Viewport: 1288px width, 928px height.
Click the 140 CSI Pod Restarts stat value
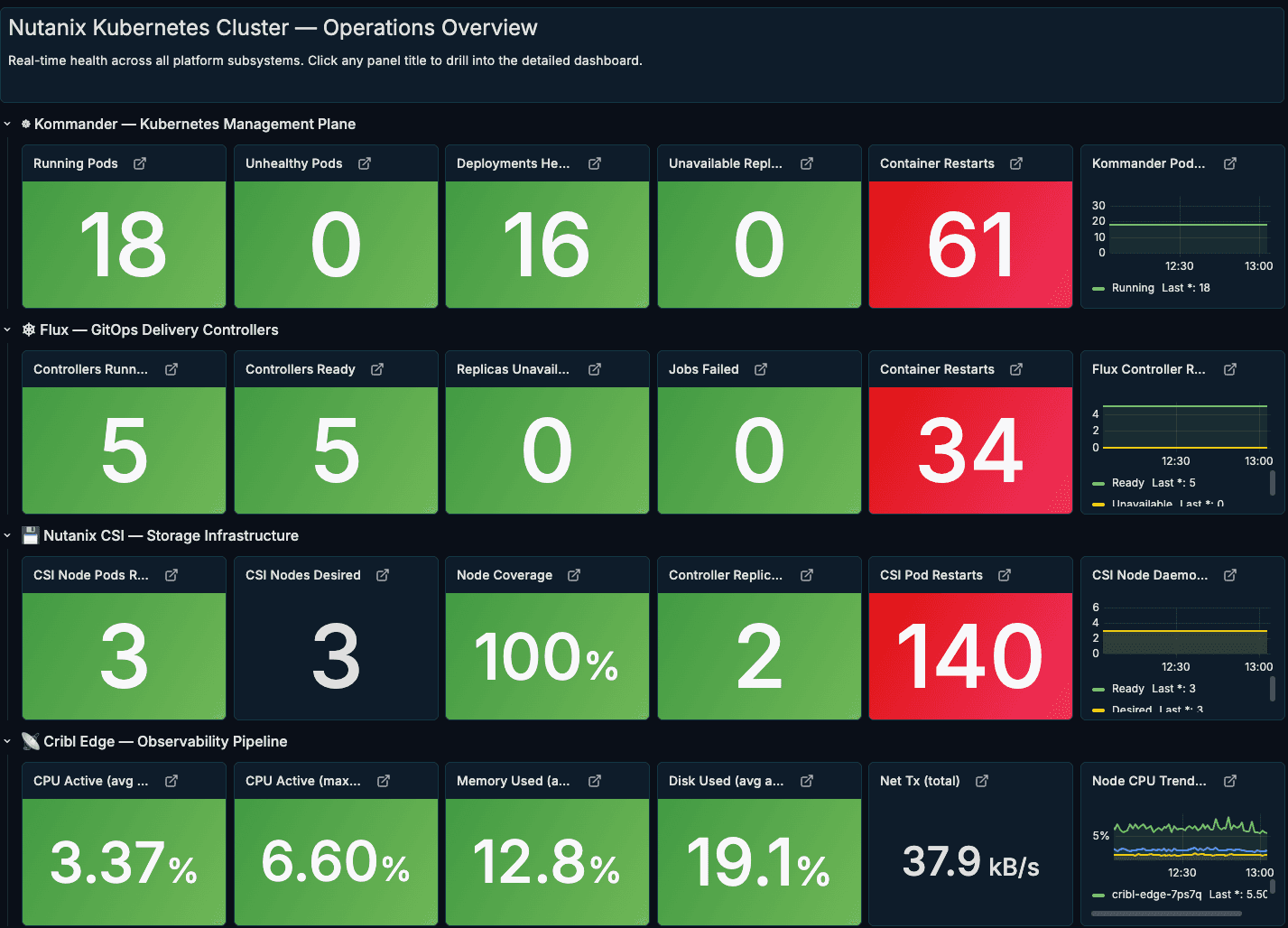coord(969,656)
